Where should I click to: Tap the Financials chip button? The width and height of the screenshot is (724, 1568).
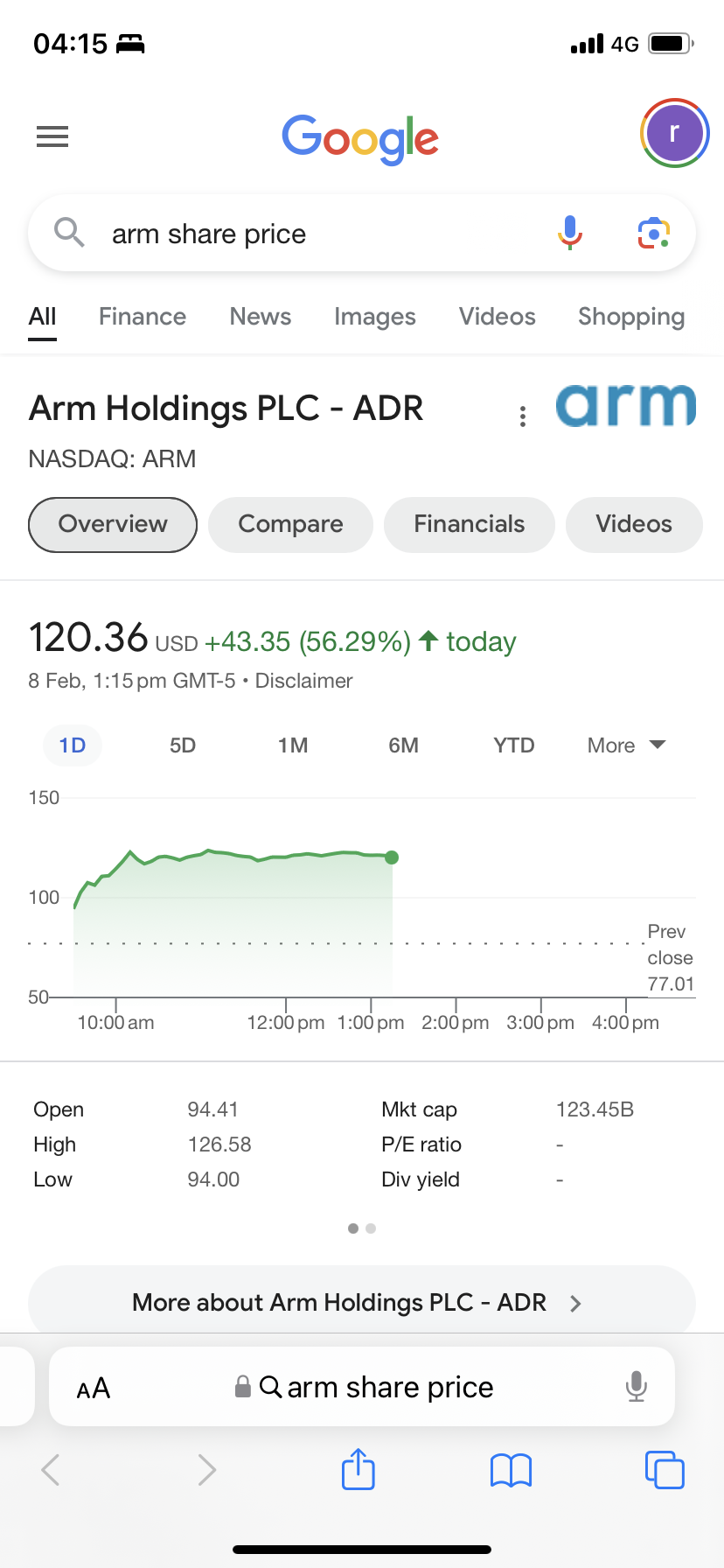pos(470,524)
